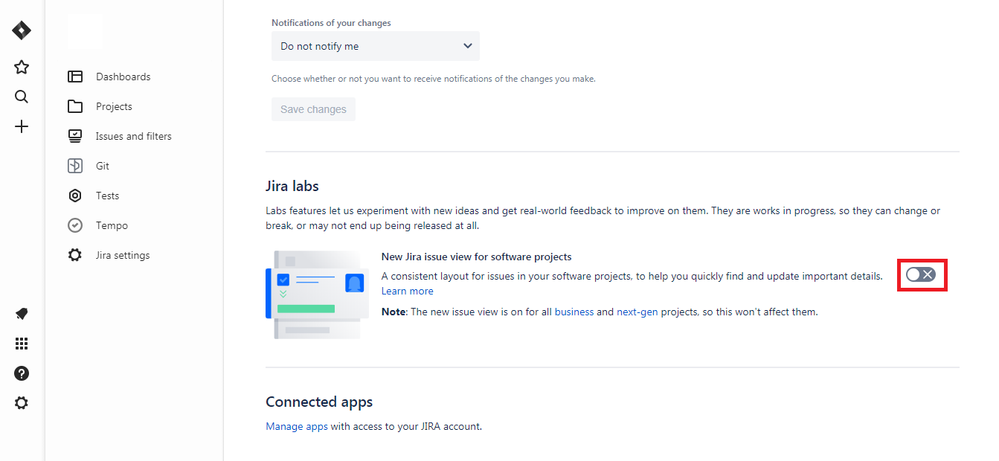The height and width of the screenshot is (461, 999).
Task: Open search with magnifier icon
Action: pyautogui.click(x=21, y=97)
